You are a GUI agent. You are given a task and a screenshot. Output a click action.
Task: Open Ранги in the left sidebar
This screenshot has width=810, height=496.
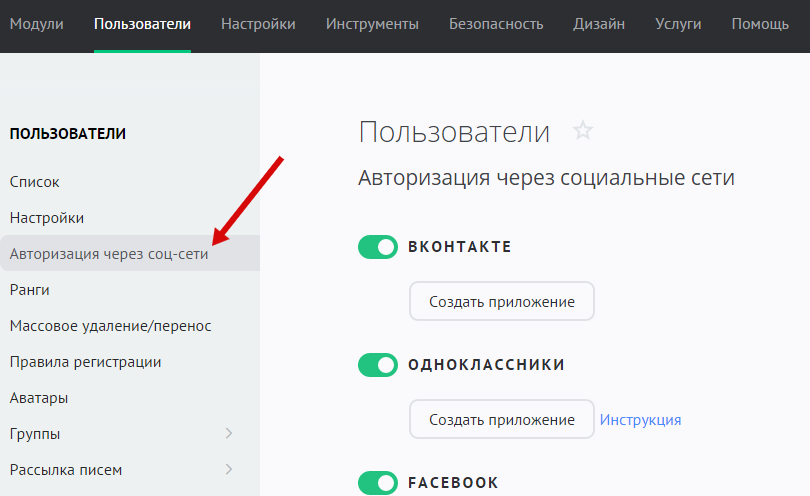(30, 290)
